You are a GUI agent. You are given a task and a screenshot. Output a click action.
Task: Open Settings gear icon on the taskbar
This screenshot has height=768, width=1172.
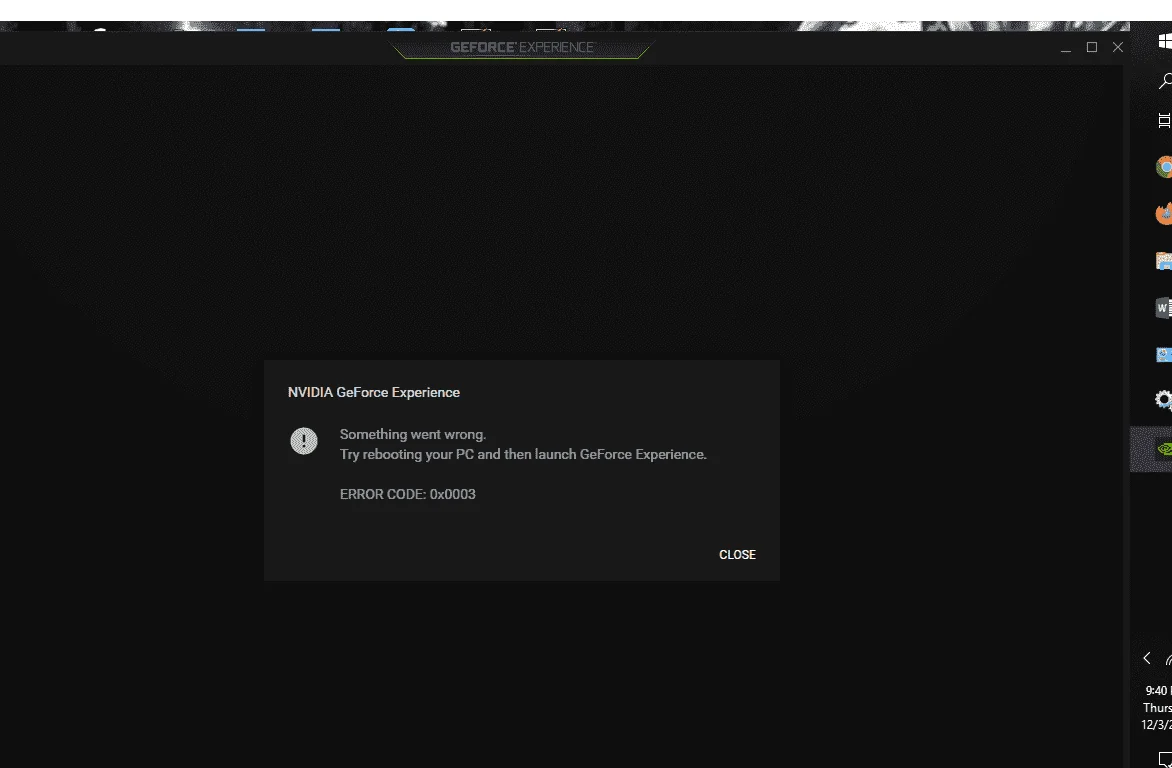[1164, 400]
